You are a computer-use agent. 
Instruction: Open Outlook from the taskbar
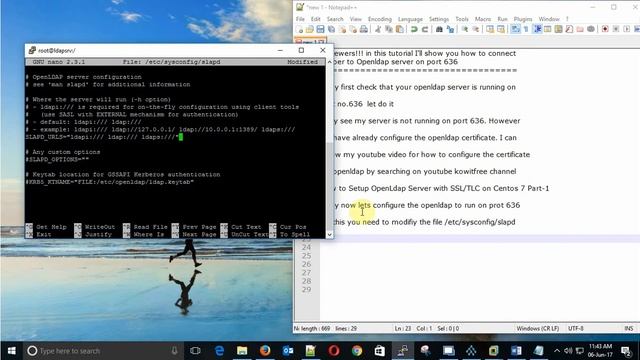[288, 351]
